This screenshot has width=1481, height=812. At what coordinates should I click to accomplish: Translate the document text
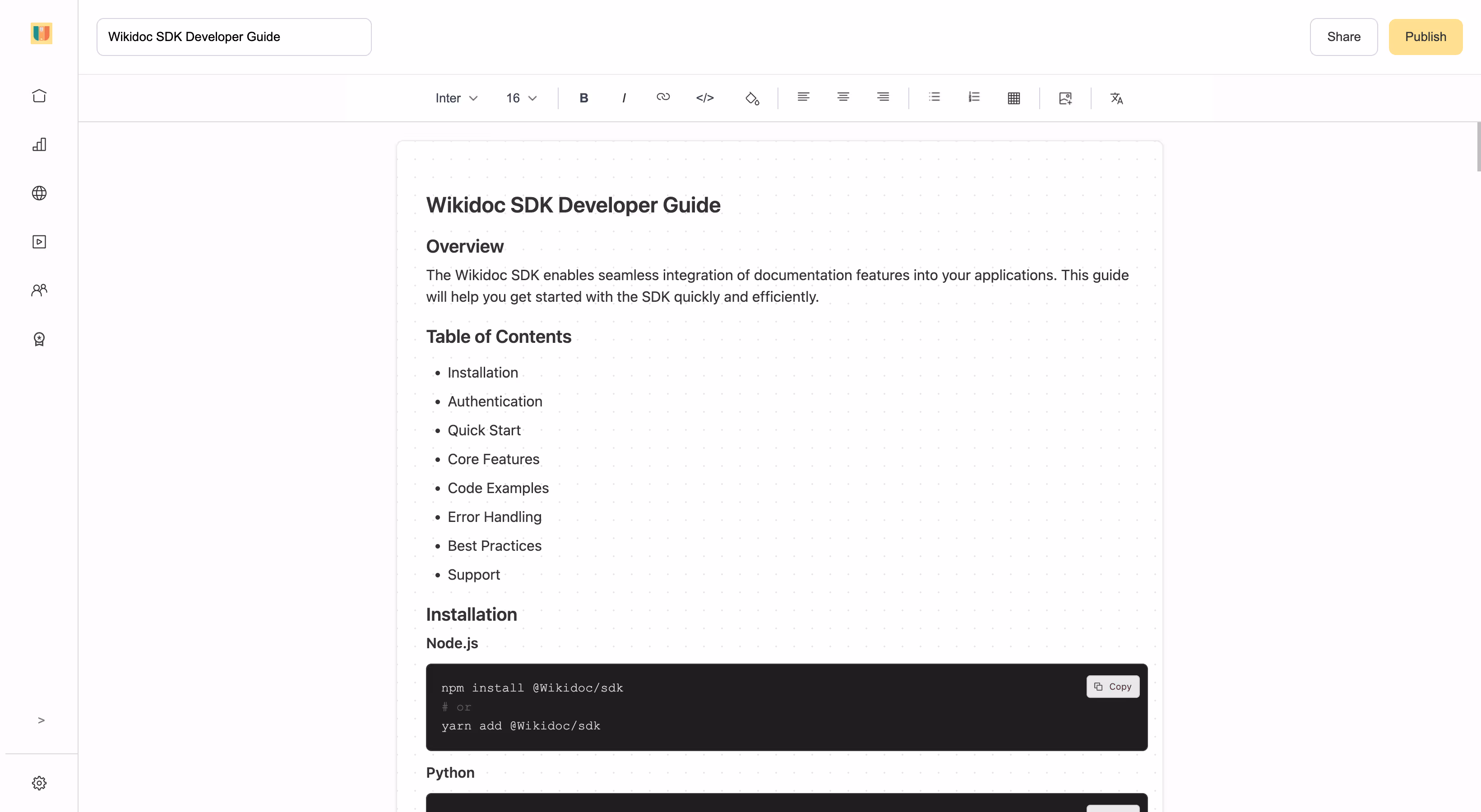coord(1116,98)
